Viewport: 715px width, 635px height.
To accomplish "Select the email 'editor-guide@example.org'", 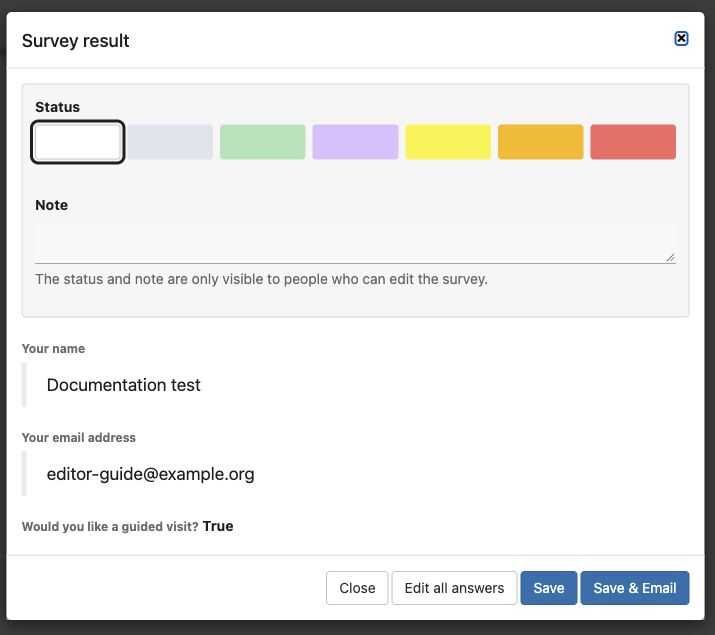I will tap(150, 475).
